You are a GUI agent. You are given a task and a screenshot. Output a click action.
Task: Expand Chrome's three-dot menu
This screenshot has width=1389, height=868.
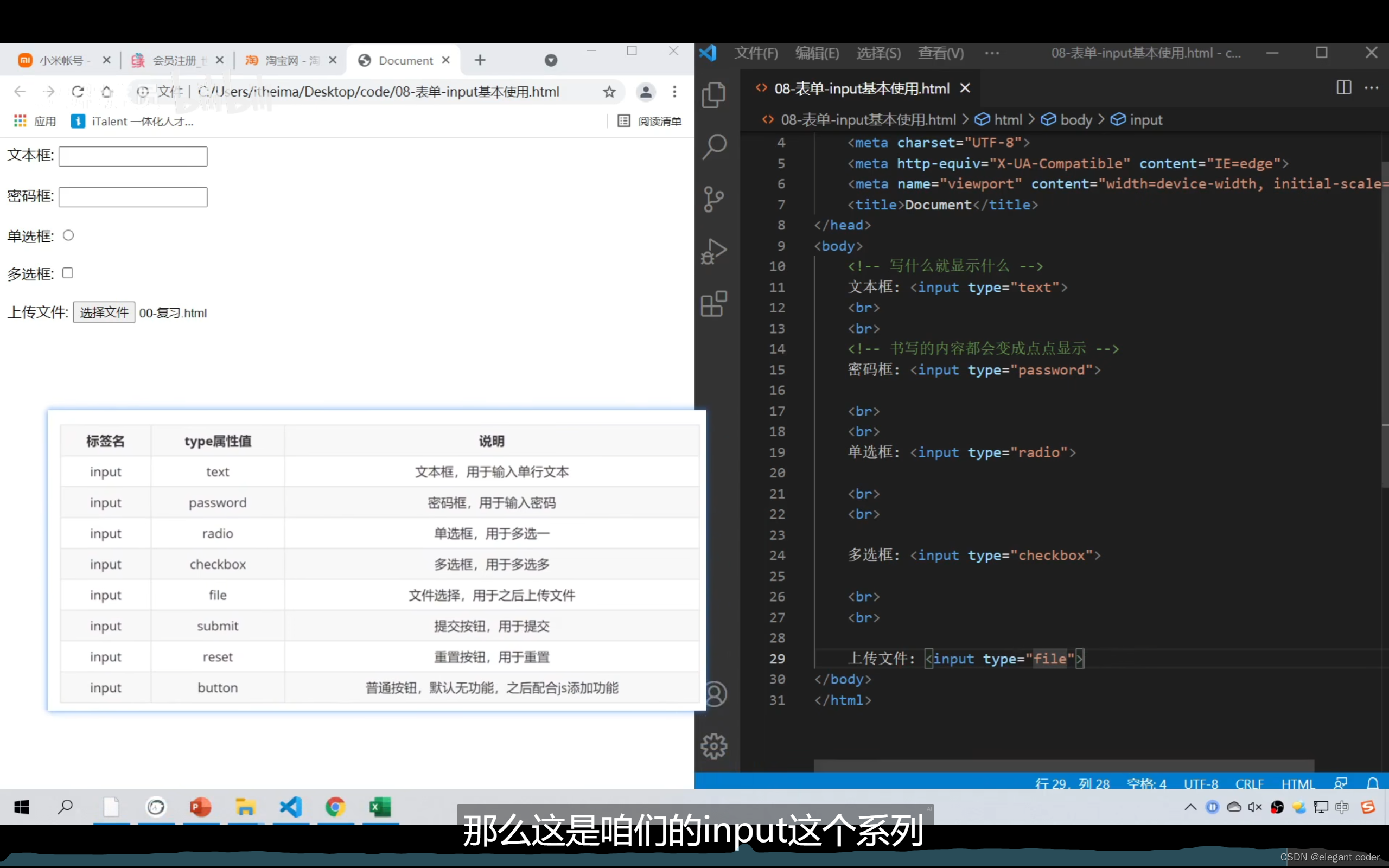tap(674, 92)
